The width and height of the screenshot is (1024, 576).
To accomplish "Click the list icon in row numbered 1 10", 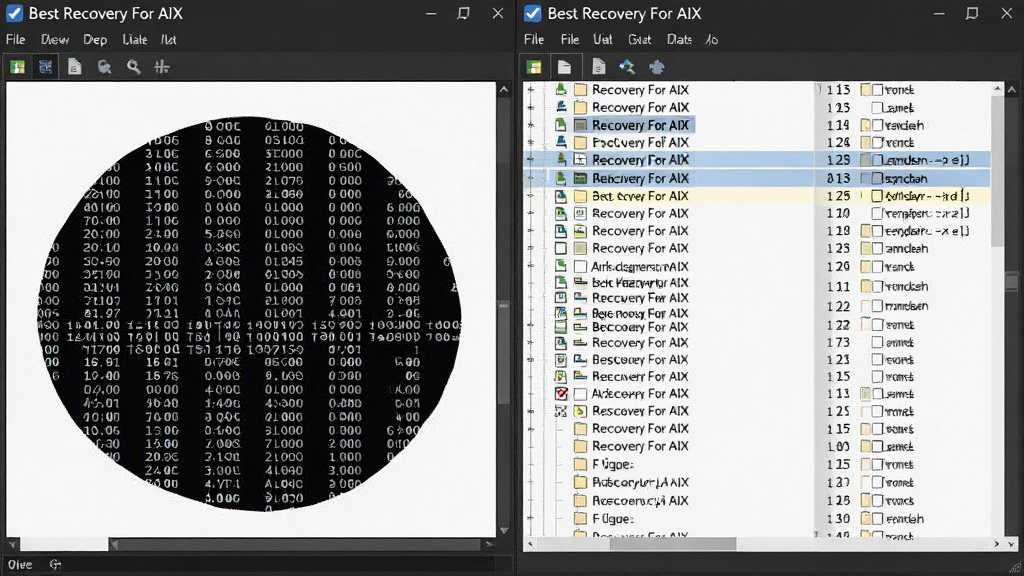I will point(580,213).
